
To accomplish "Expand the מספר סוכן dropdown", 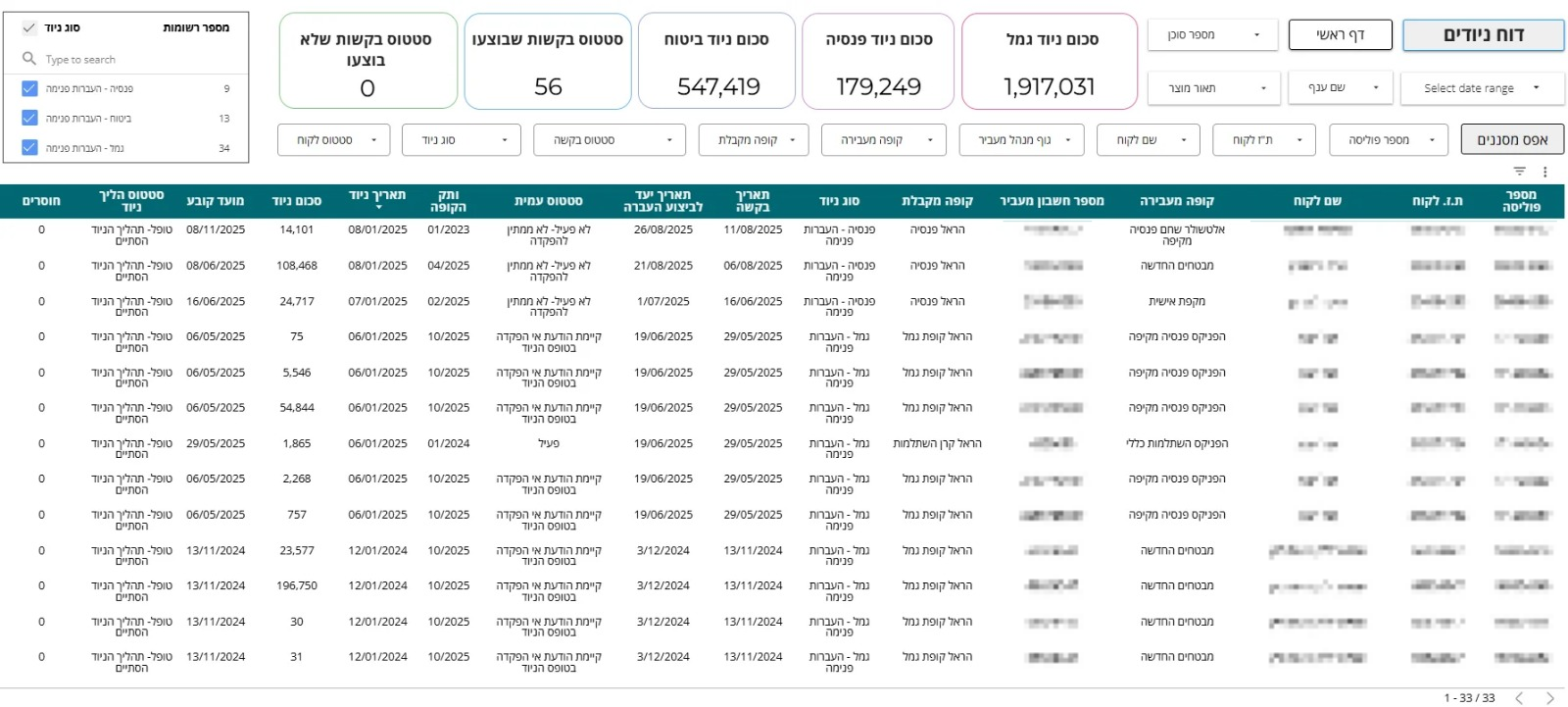I will pyautogui.click(x=1212, y=35).
